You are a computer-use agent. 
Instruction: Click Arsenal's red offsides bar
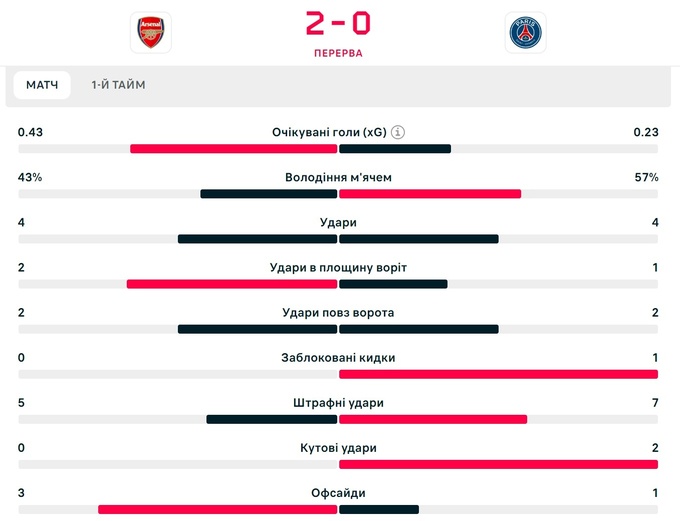[217, 509]
